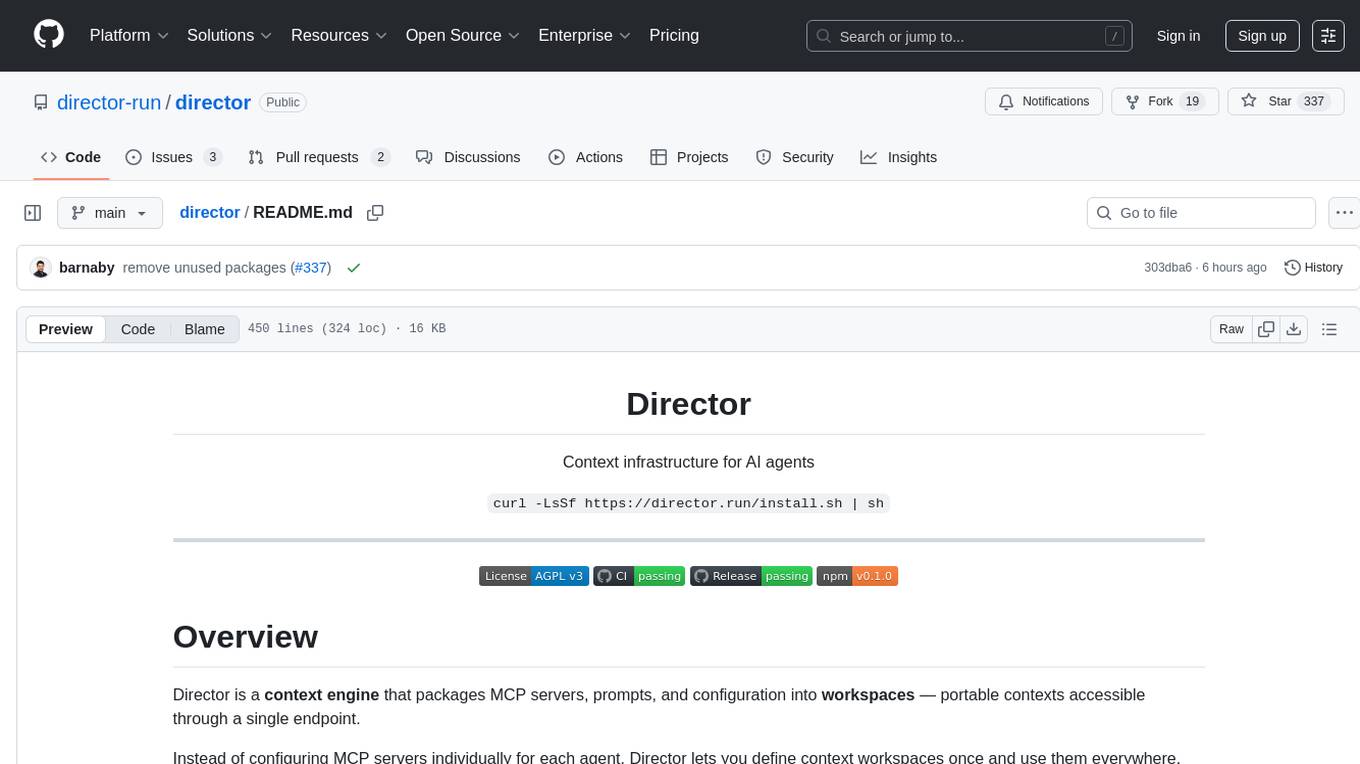Star the repository
This screenshot has height=764, width=1360.
pyautogui.click(x=1286, y=102)
